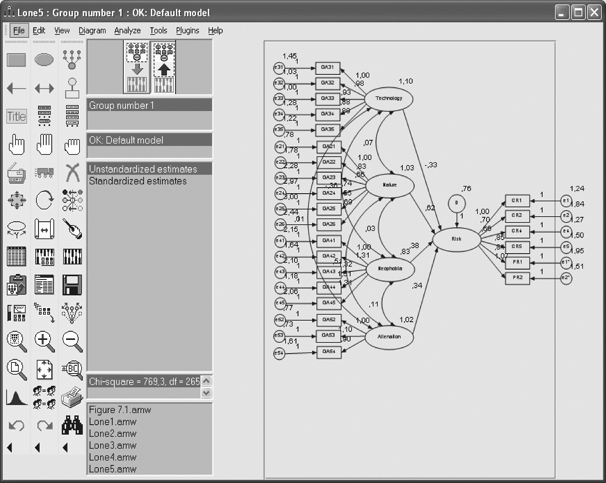Pick the add unique variable tool

point(72,88)
